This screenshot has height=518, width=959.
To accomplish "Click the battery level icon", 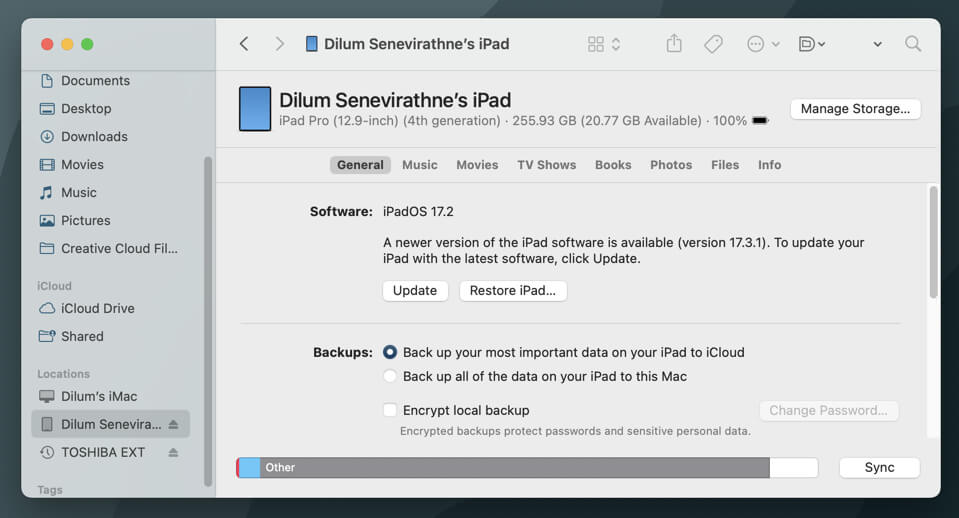I will point(760,120).
